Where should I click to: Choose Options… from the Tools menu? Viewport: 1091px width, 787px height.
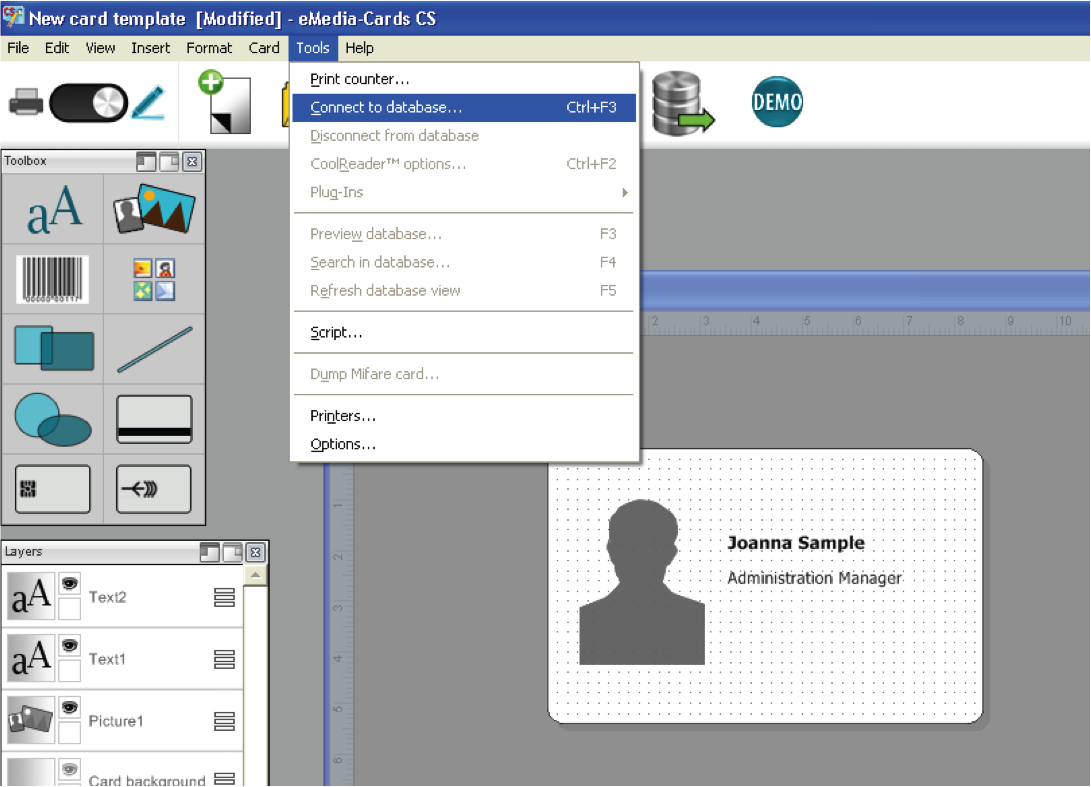464,445
